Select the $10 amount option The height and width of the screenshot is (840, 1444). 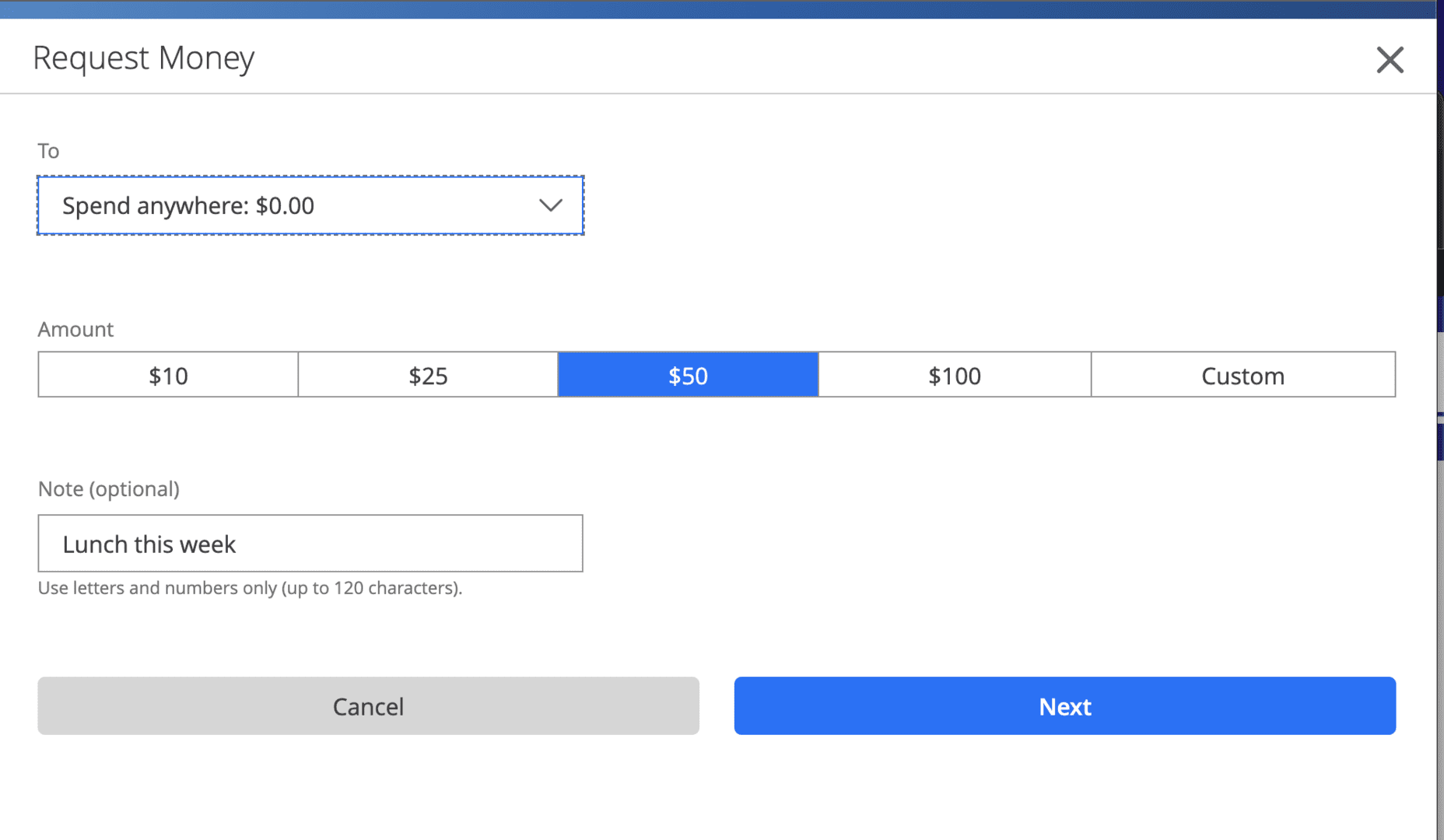click(168, 376)
